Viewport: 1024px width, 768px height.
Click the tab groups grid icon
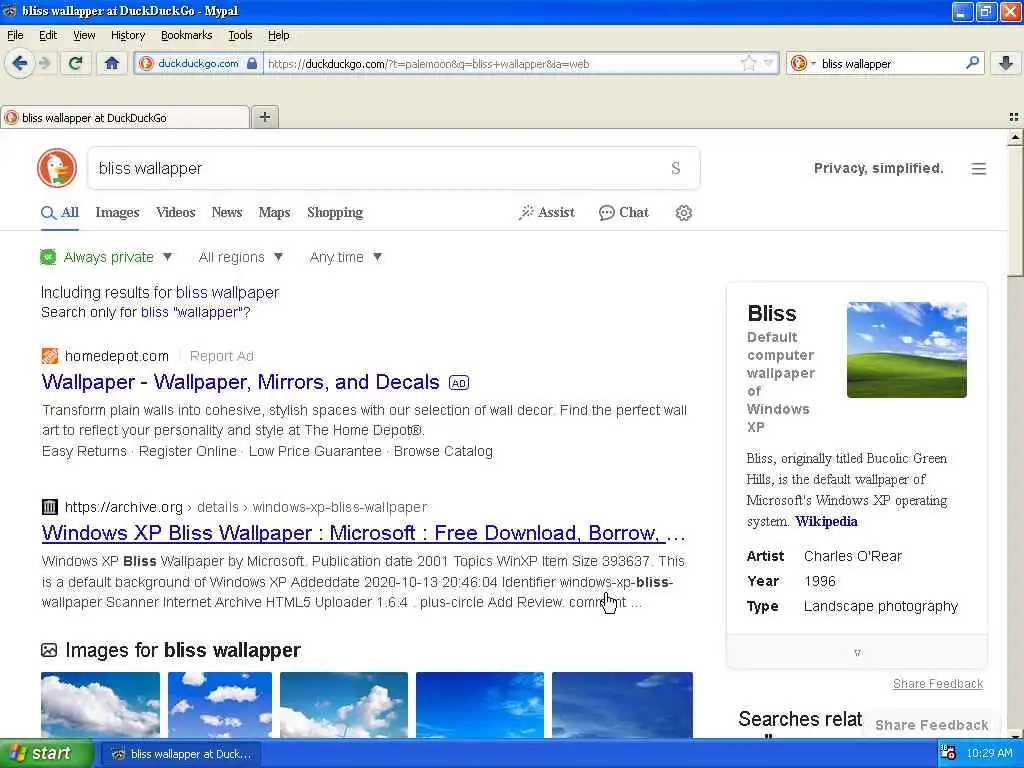coord(1014,118)
